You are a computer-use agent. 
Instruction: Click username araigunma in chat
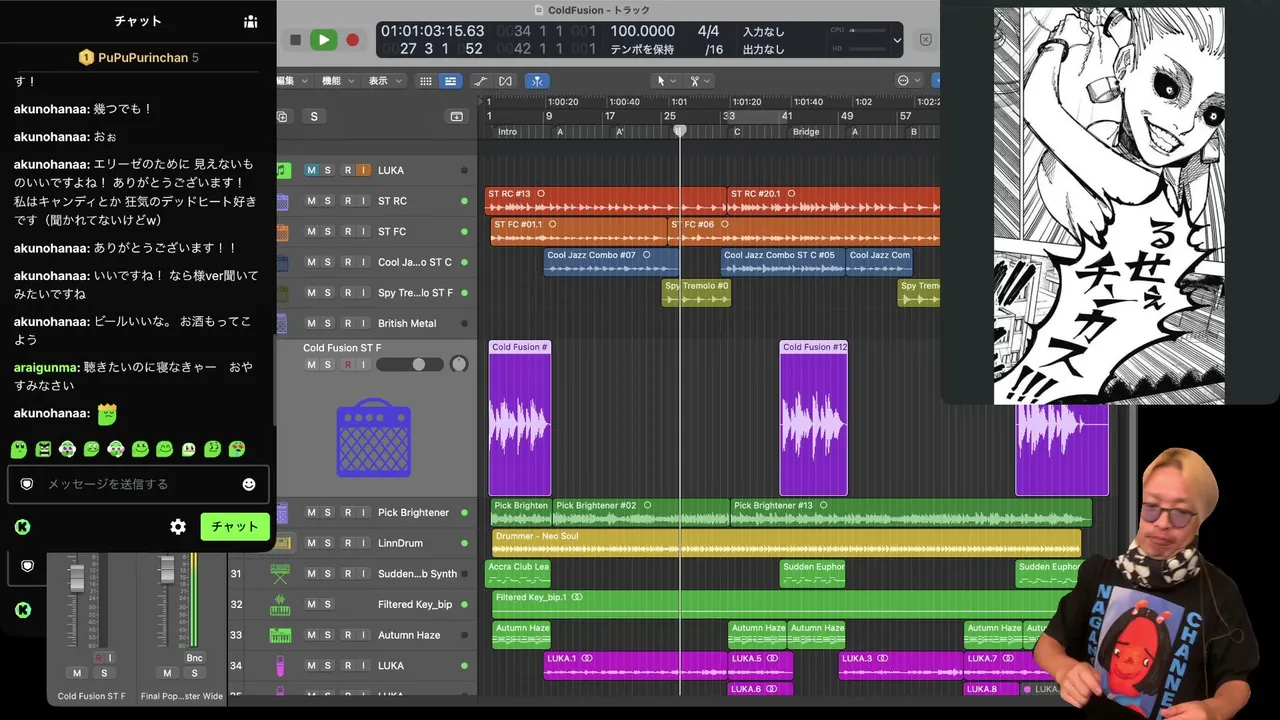[x=47, y=367]
